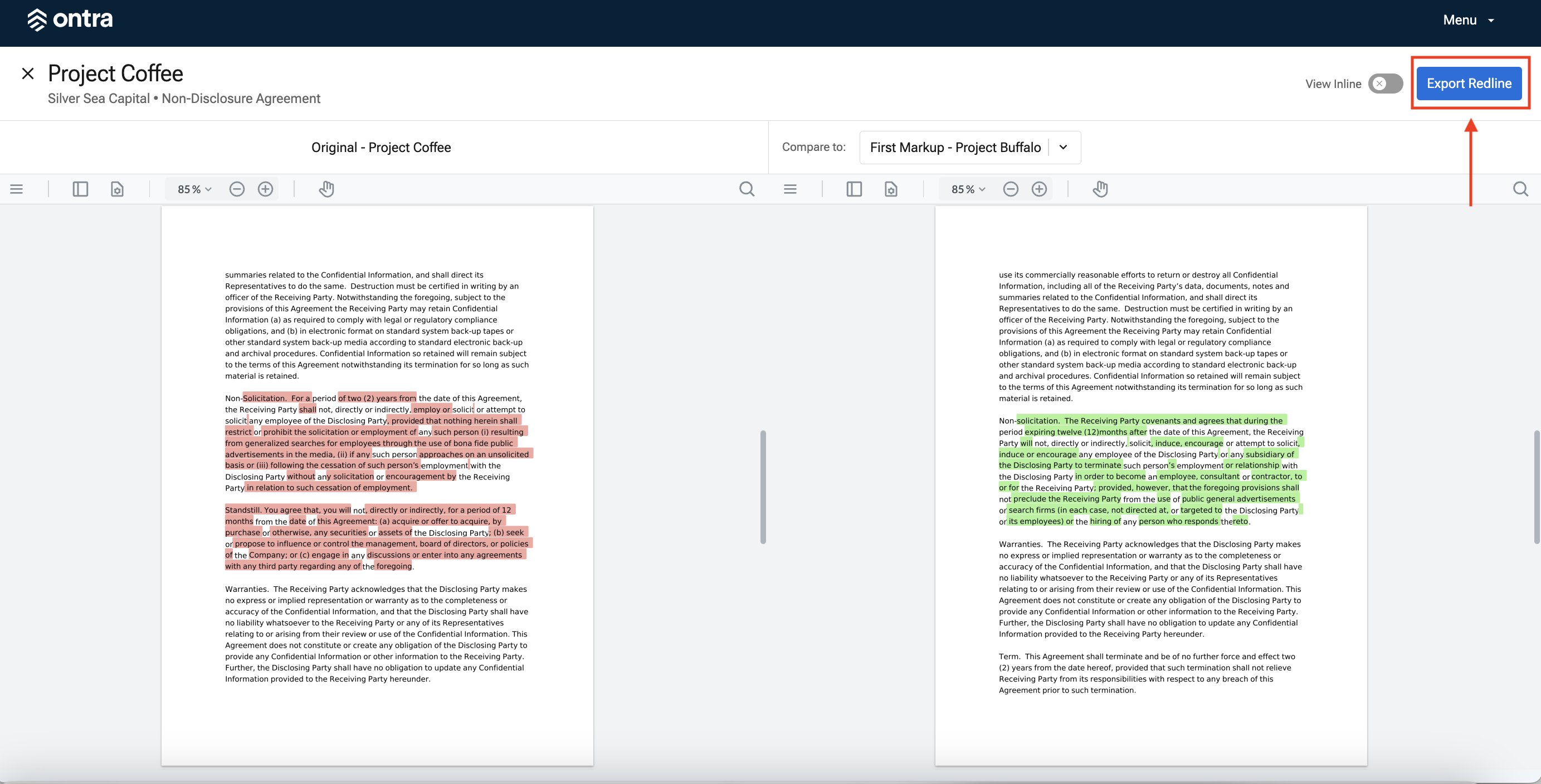The image size is (1541, 784).
Task: Toggle the View Inline switch
Action: point(1386,84)
